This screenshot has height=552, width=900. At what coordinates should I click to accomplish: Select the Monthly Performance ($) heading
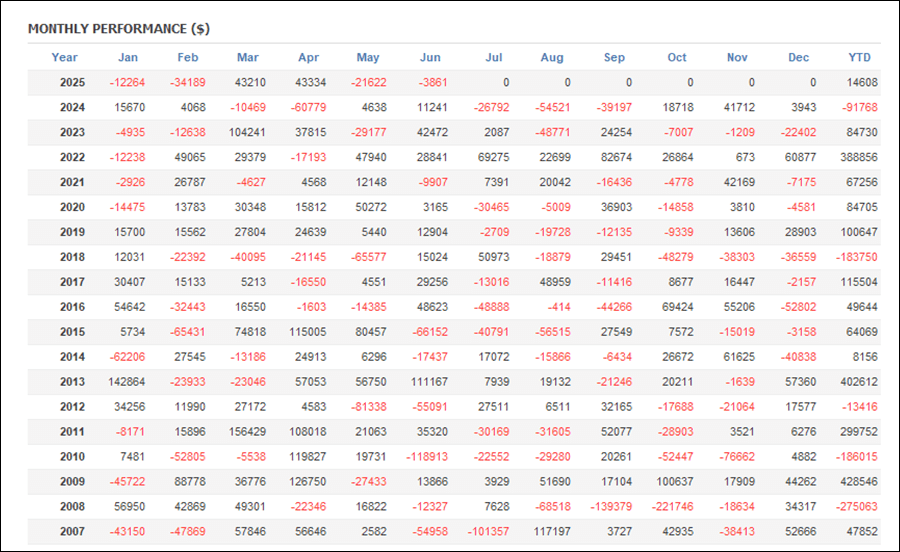(x=119, y=29)
